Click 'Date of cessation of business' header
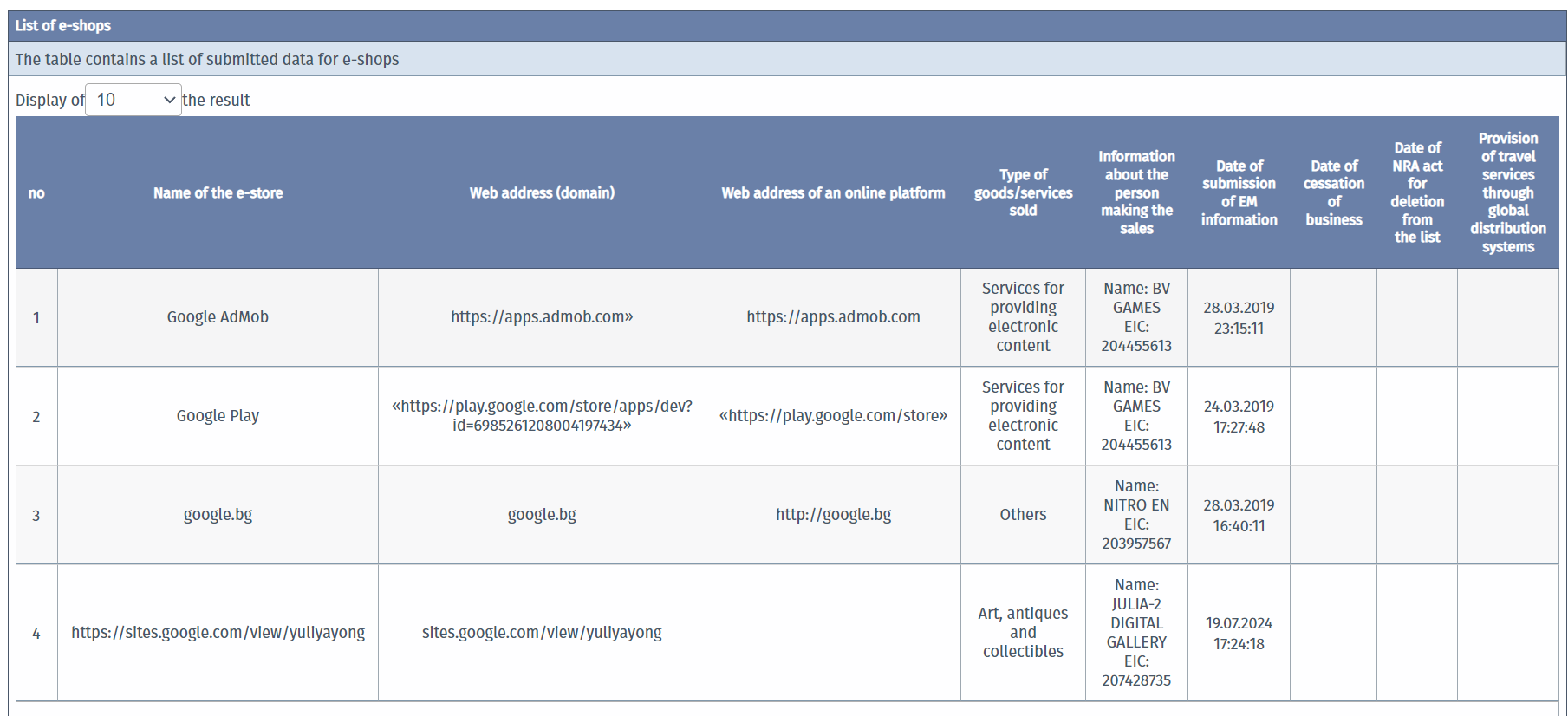Image resolution: width=1568 pixels, height=716 pixels. [x=1333, y=192]
